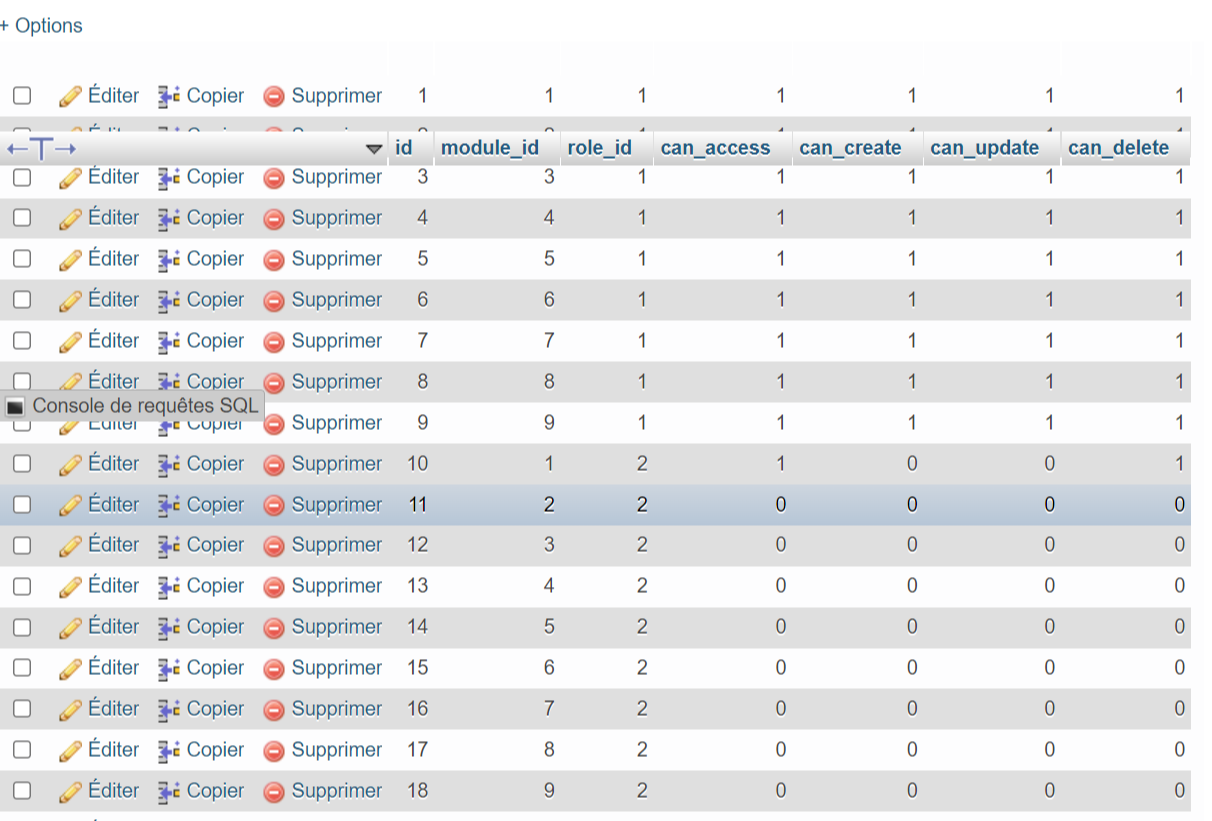Image resolution: width=1212 pixels, height=821 pixels.
Task: Click can_access value 1 in row id 10
Action: click(x=781, y=464)
